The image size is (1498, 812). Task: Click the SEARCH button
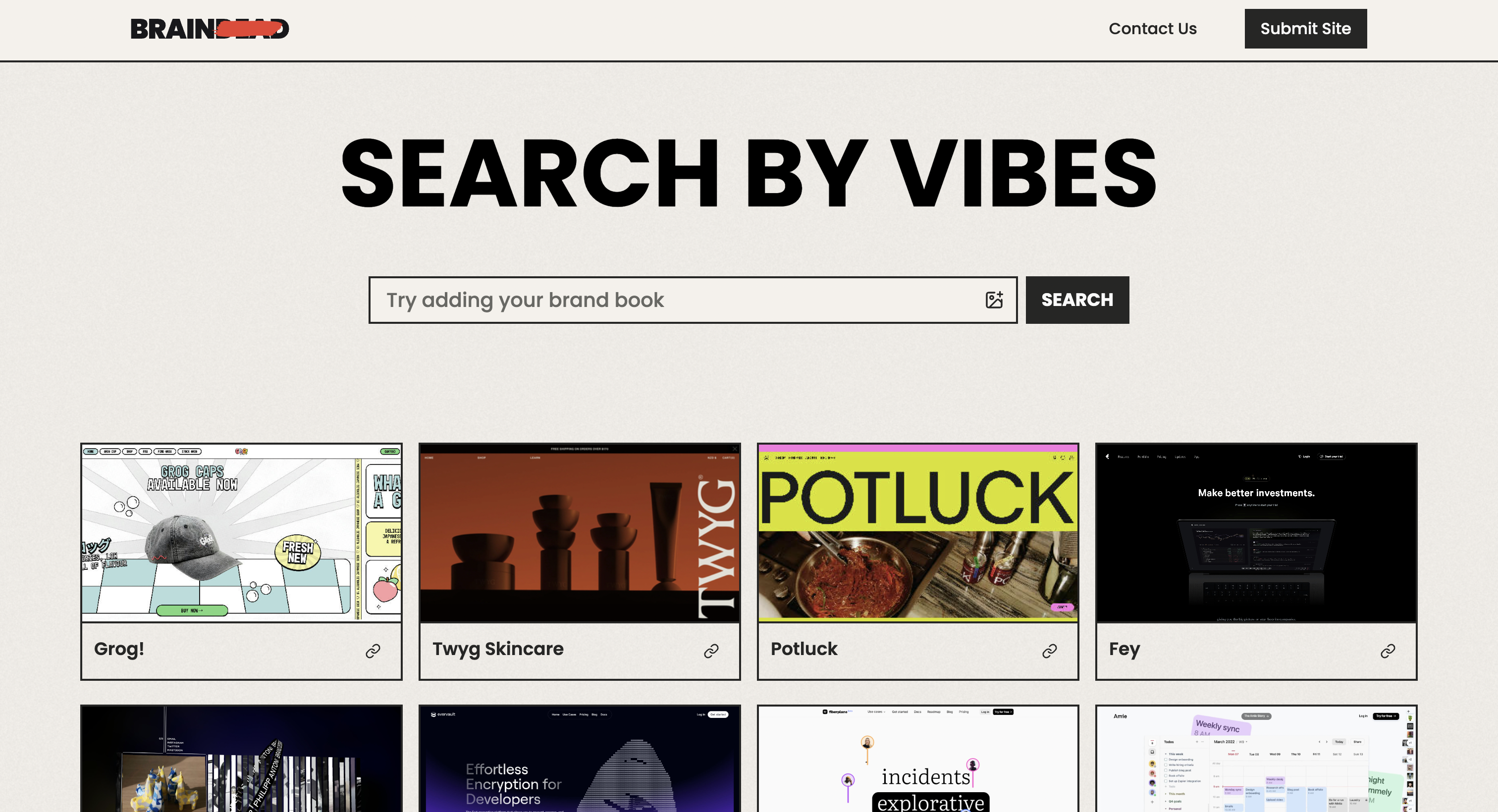1077,300
